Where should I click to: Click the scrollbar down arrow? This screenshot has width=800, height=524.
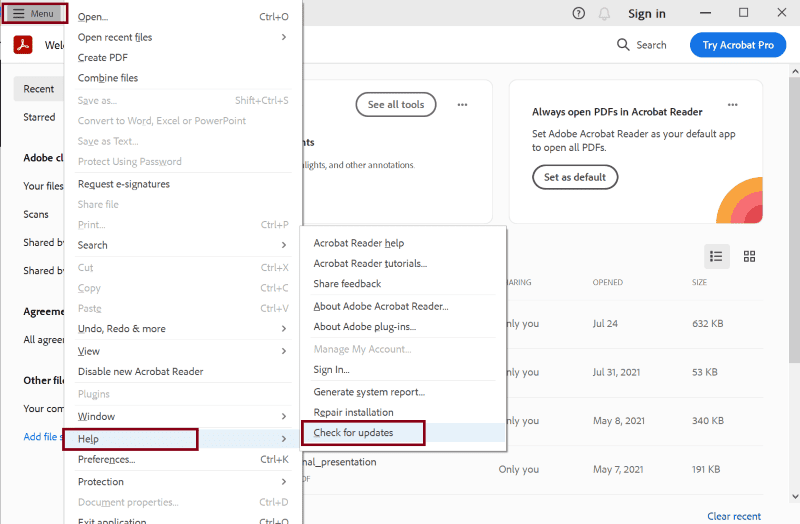point(795,496)
